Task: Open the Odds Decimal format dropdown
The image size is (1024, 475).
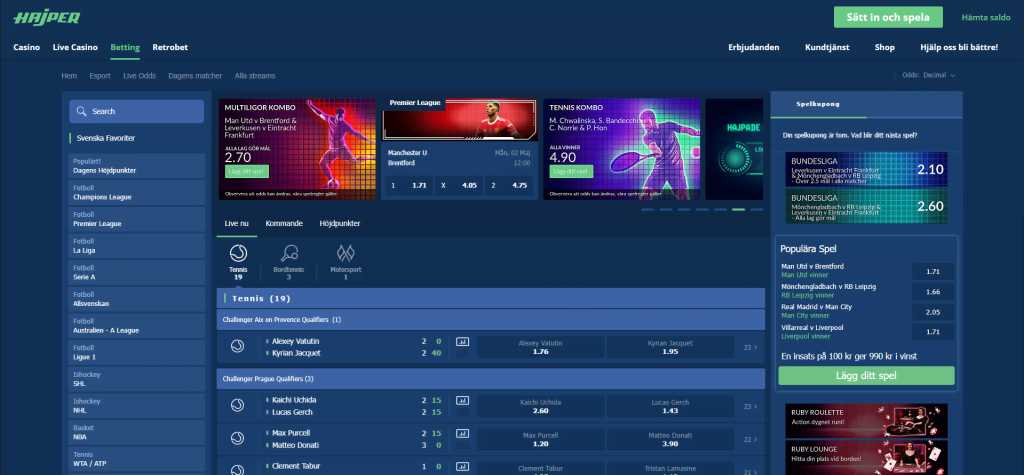Action: click(x=928, y=75)
